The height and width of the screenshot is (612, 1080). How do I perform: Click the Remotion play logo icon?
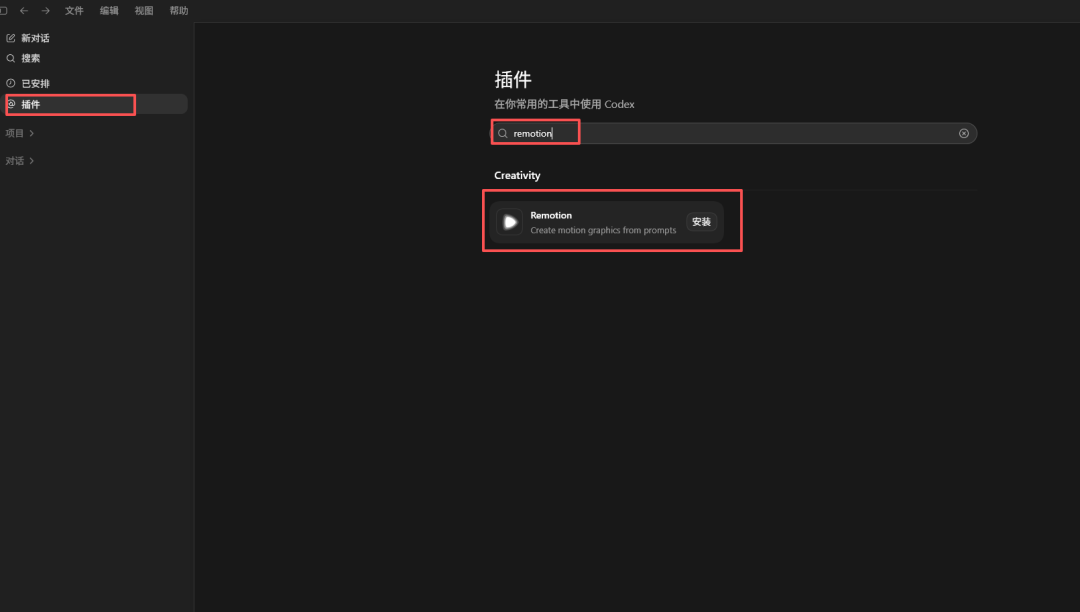[x=510, y=222]
